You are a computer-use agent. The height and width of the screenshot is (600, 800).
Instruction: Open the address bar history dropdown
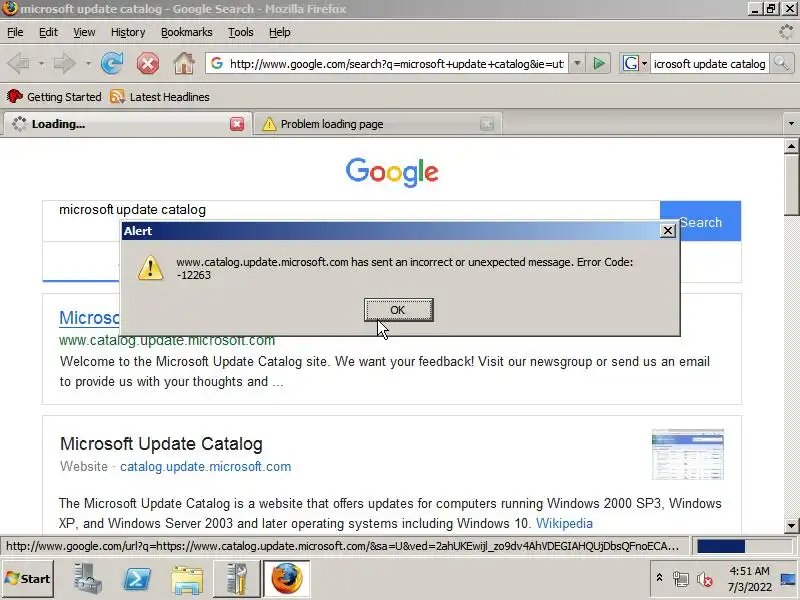tap(577, 64)
